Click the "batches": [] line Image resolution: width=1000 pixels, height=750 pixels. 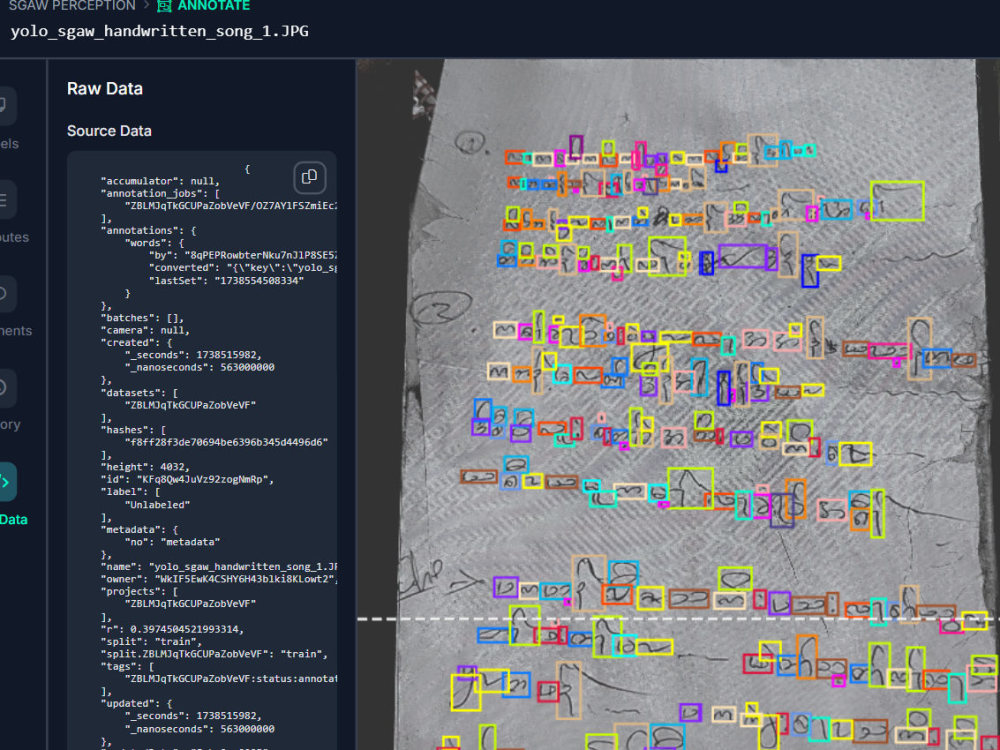[x=142, y=318]
